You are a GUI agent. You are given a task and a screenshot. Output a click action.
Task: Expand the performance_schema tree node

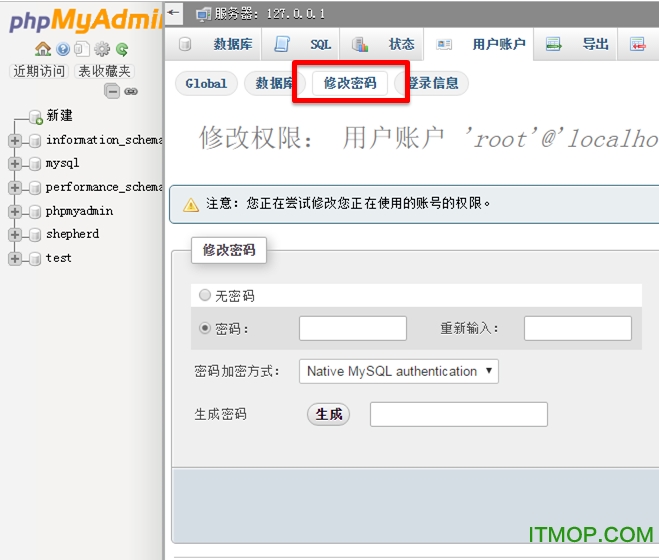(15, 187)
